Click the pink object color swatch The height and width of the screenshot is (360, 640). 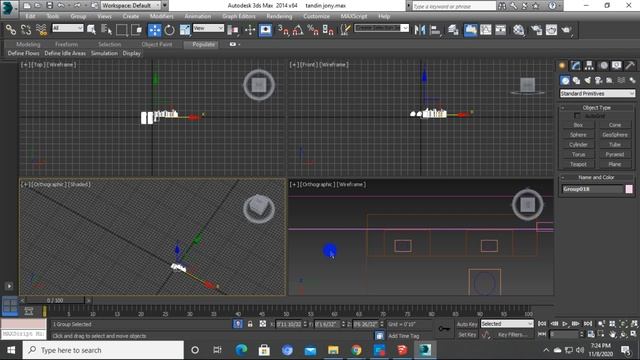point(629,189)
